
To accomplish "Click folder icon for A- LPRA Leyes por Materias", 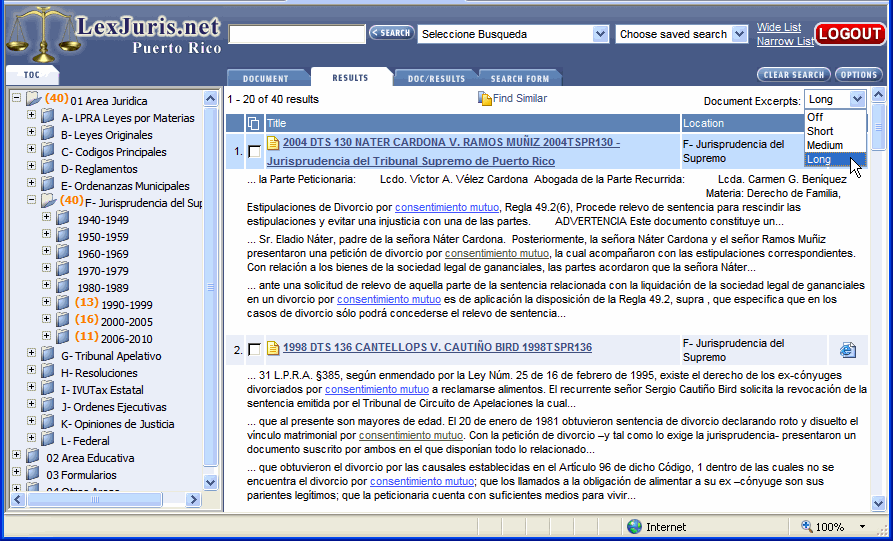I will click(x=48, y=117).
